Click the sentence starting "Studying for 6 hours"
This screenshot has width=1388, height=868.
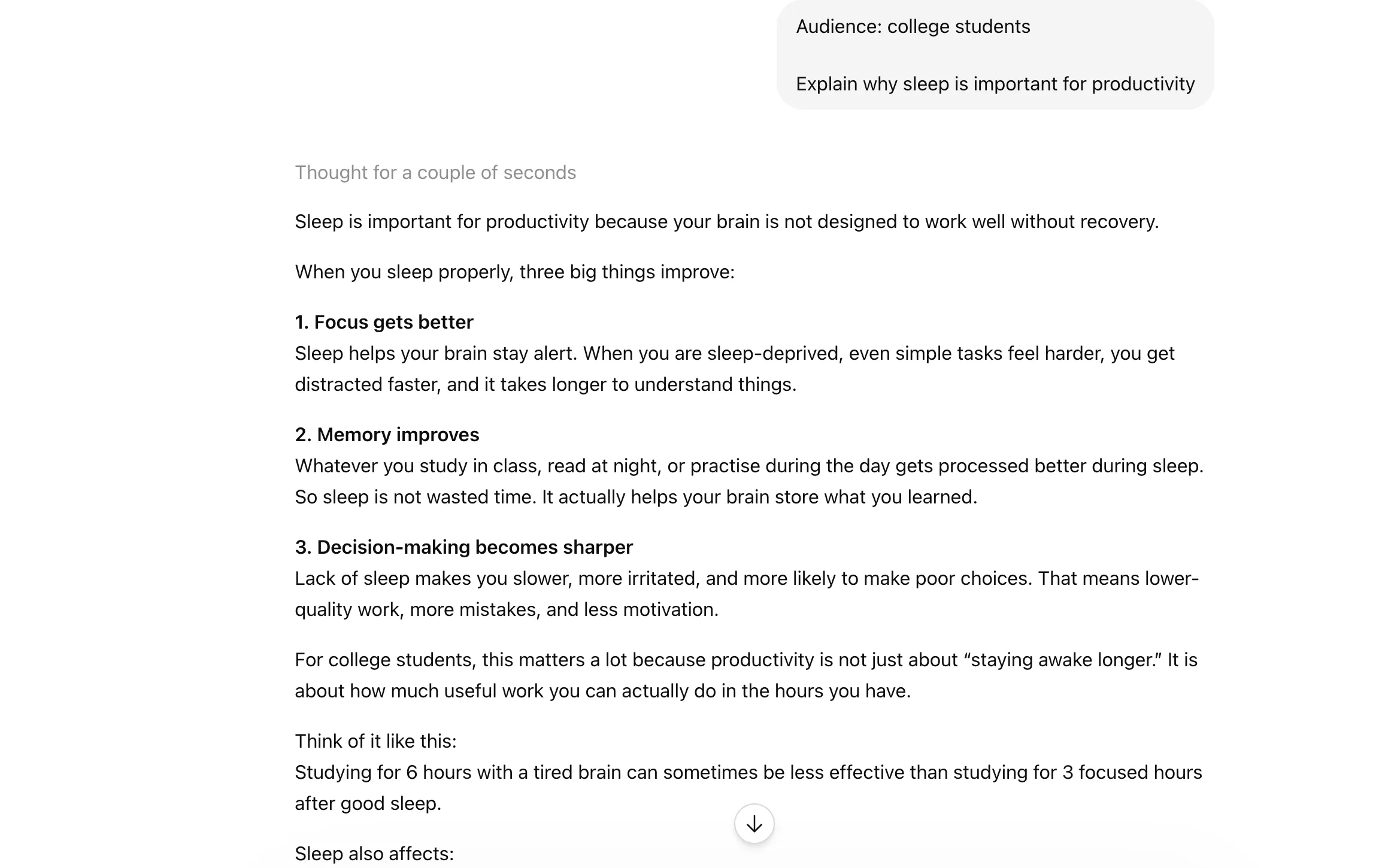point(748,772)
